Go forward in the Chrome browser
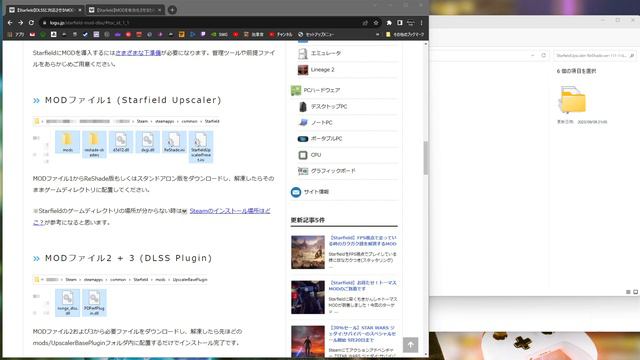Screen dimensions: 640x360 [x=20, y=23]
